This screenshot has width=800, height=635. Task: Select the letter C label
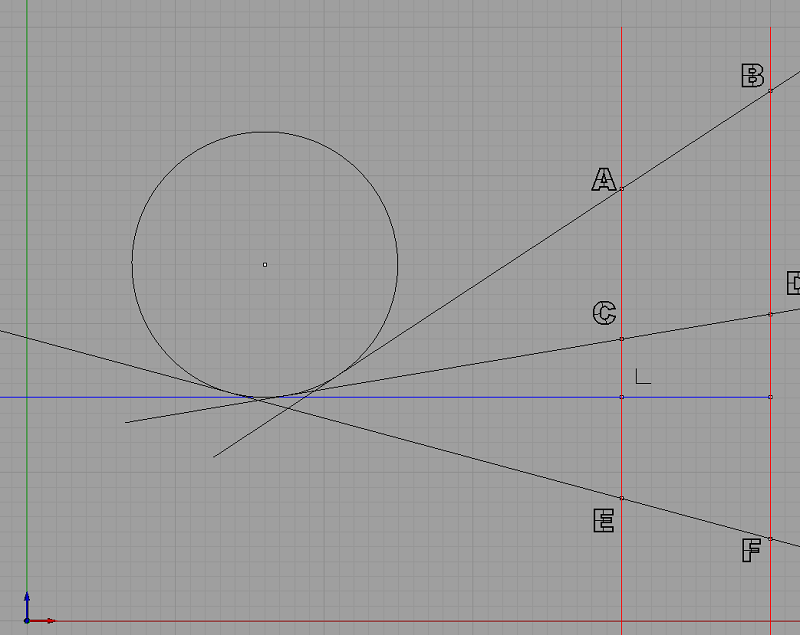[605, 313]
